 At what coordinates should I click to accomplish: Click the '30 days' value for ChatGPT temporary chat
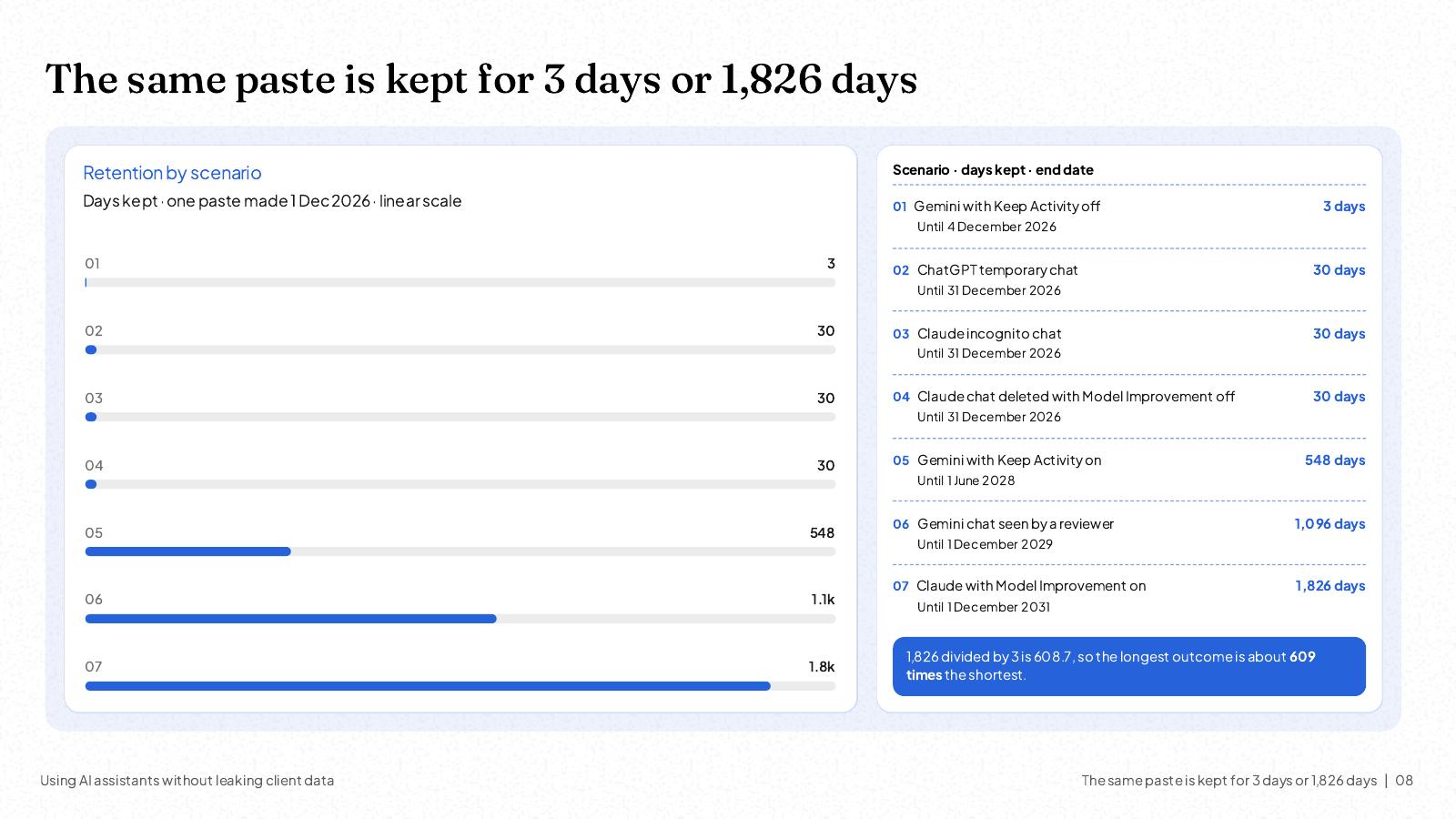pos(1340,270)
